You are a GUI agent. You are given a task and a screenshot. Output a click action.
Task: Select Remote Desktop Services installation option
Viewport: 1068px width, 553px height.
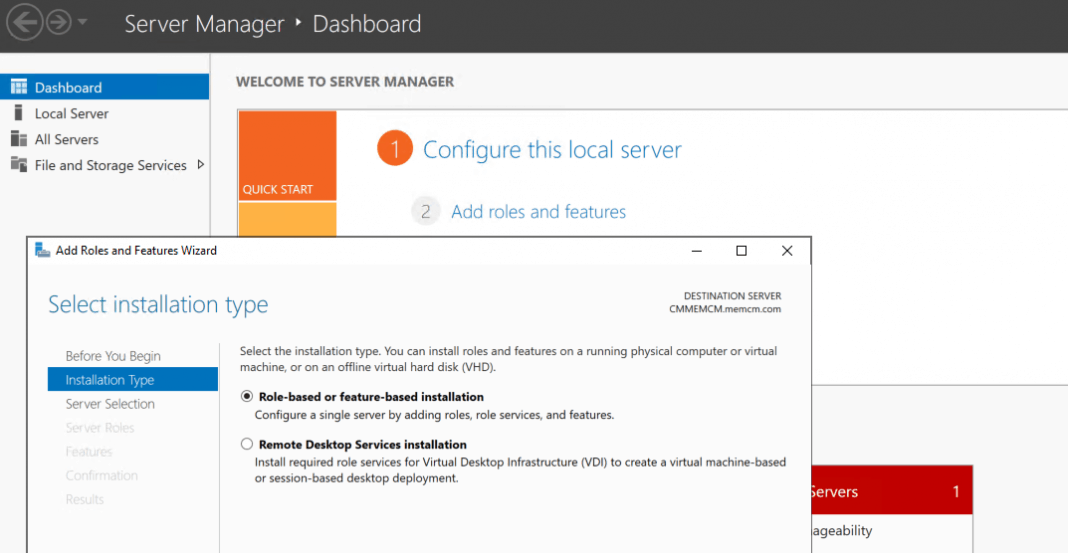coord(247,444)
